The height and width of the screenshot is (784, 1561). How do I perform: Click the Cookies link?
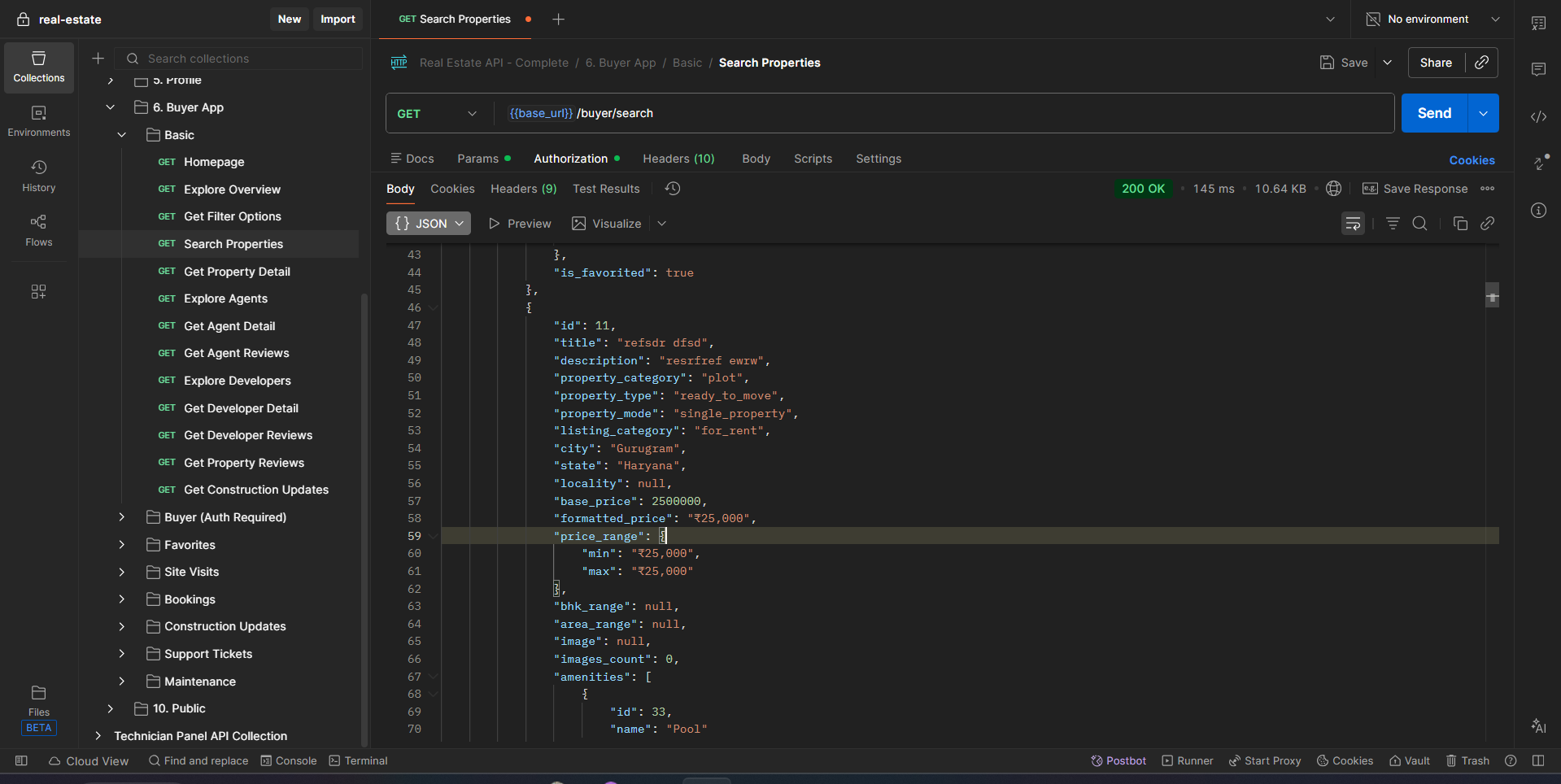[1472, 160]
